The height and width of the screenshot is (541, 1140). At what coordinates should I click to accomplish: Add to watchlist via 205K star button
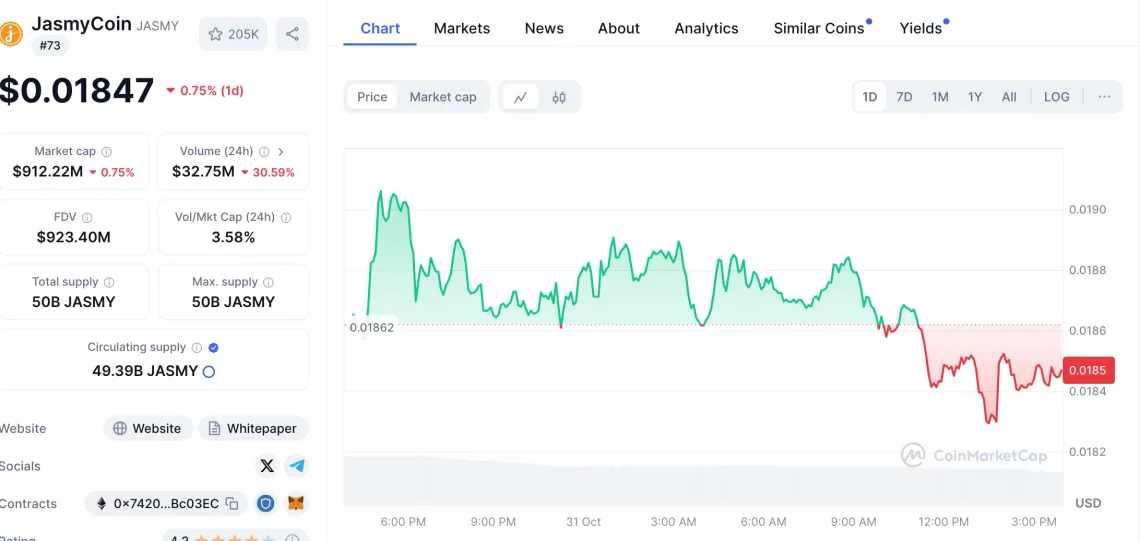(x=233, y=33)
